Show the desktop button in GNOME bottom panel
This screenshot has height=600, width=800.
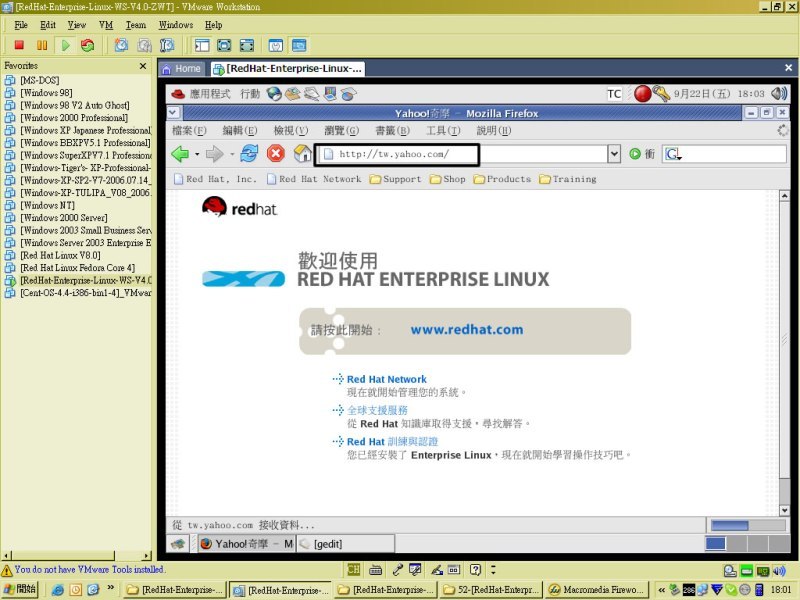(178, 544)
